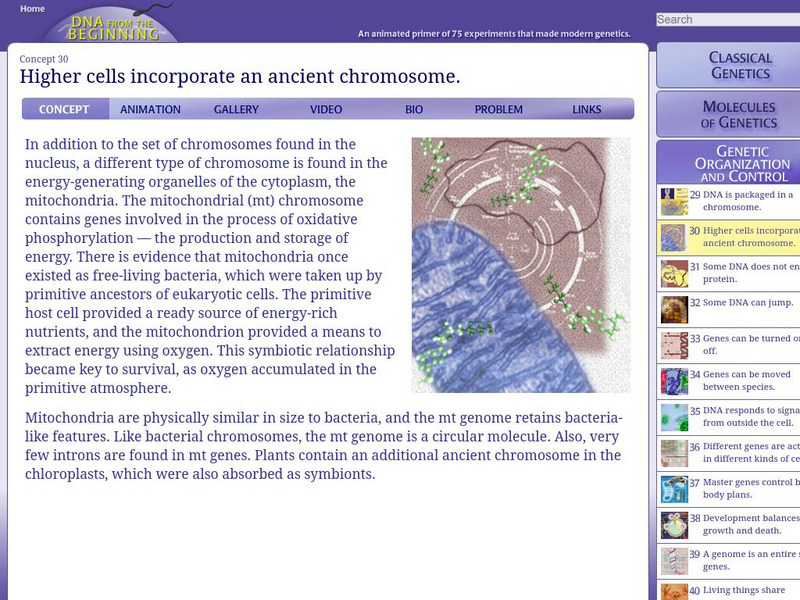Focus the Search input field
Viewport: 800px width, 600px height.
(728, 19)
